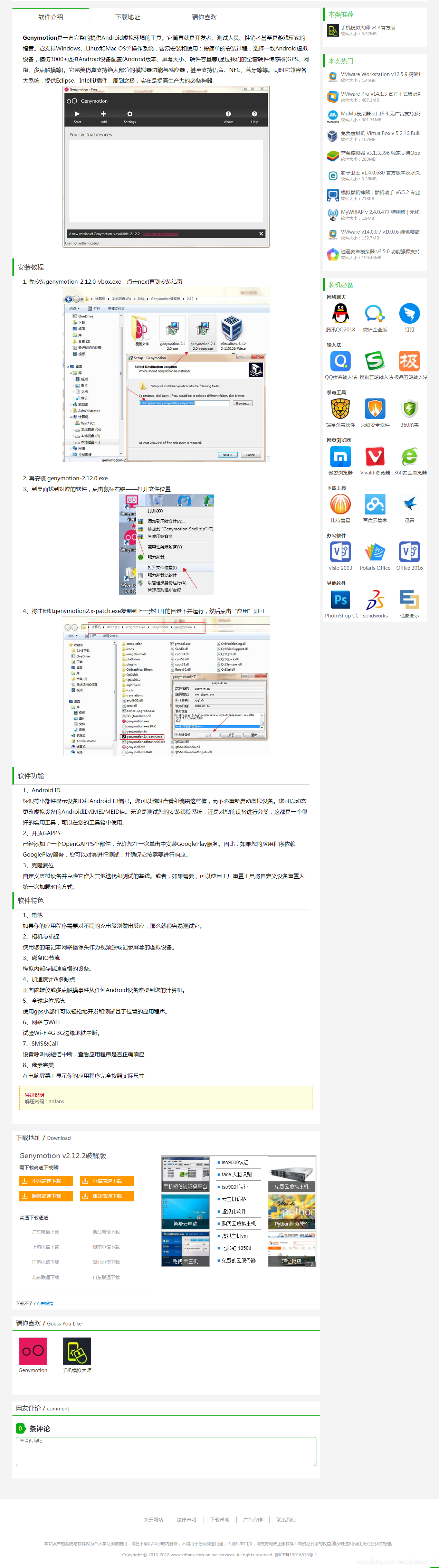This screenshot has height=1568, width=439.
Task: Click the face 人脸识别 ad link
Action: click(236, 1174)
